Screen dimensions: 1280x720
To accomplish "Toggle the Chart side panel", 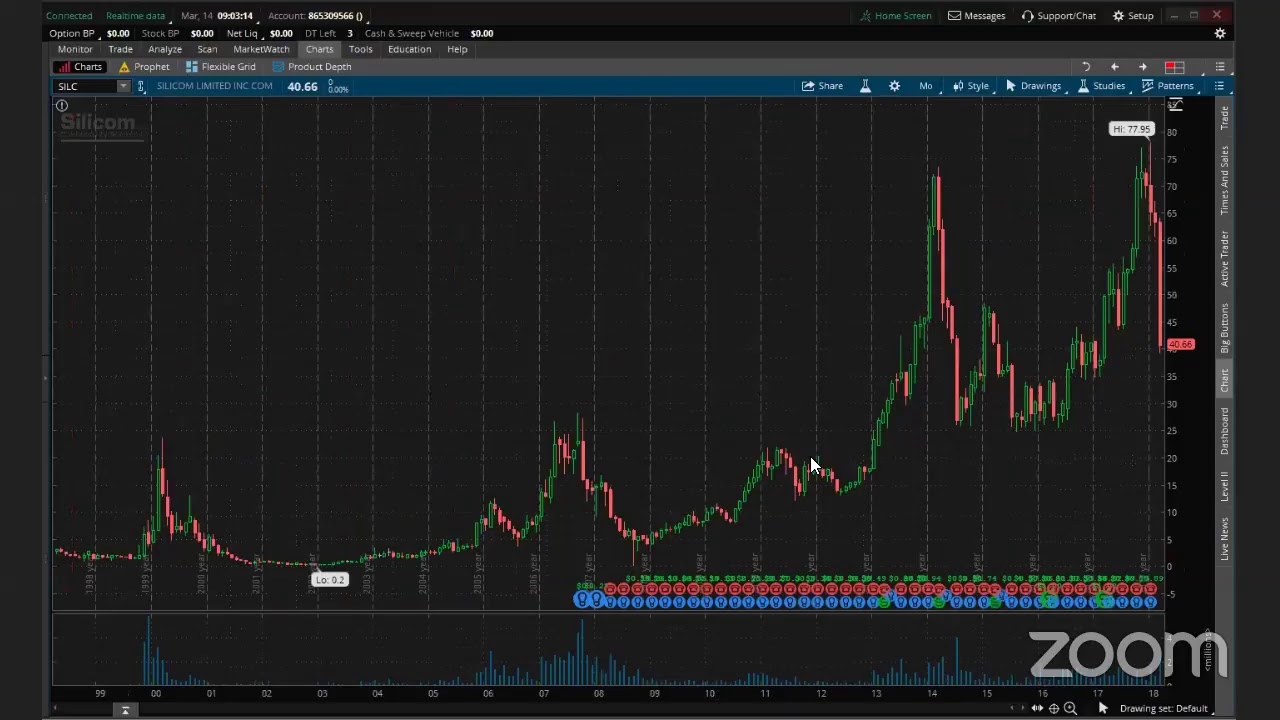I will coord(1224,380).
